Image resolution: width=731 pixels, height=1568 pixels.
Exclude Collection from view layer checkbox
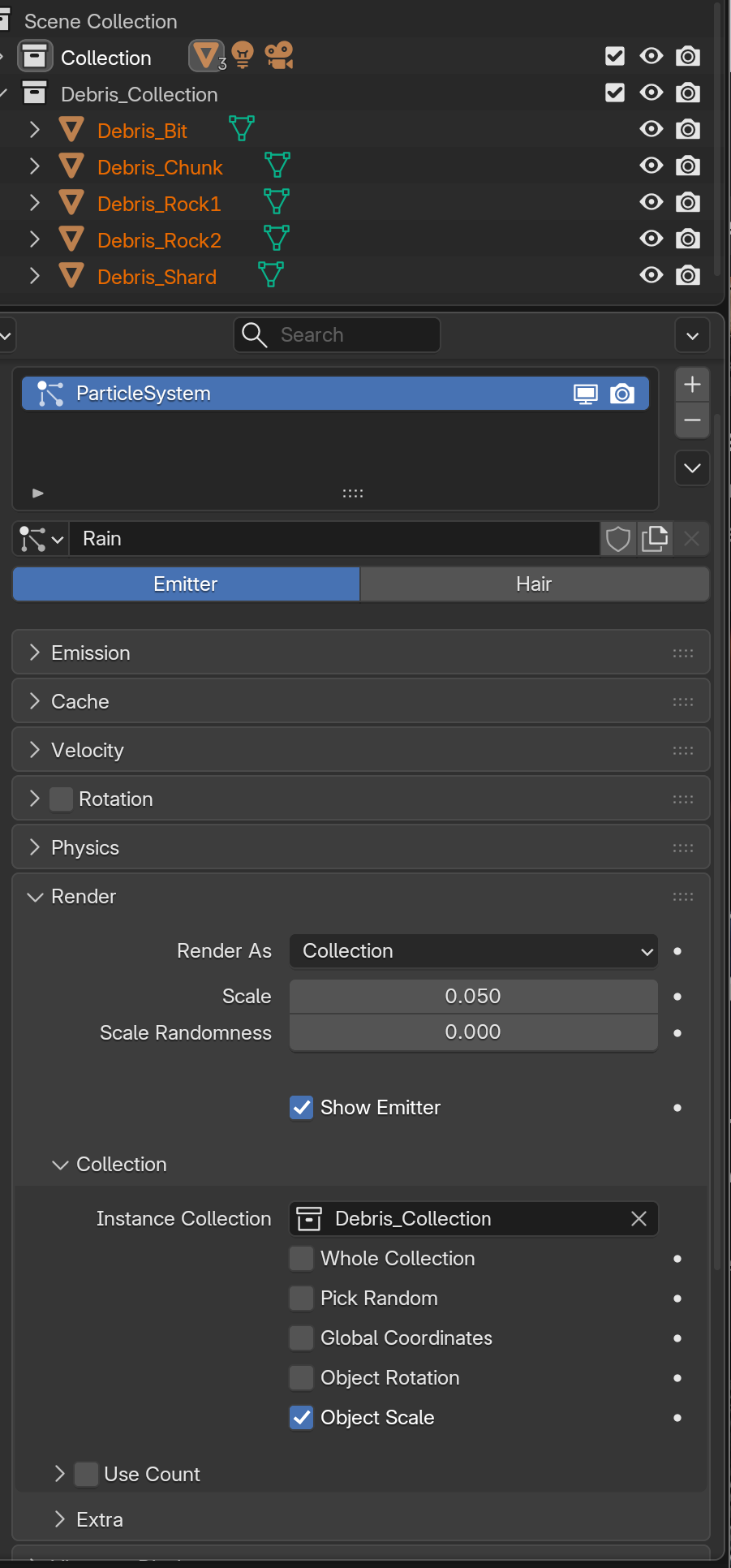(x=615, y=56)
